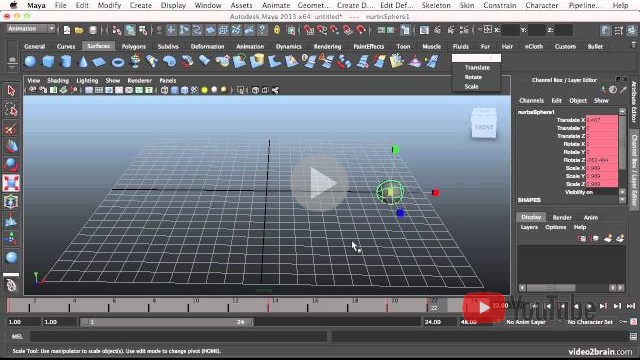Open the Shading panel menu
Screen dimensions: 640x360
[58, 80]
